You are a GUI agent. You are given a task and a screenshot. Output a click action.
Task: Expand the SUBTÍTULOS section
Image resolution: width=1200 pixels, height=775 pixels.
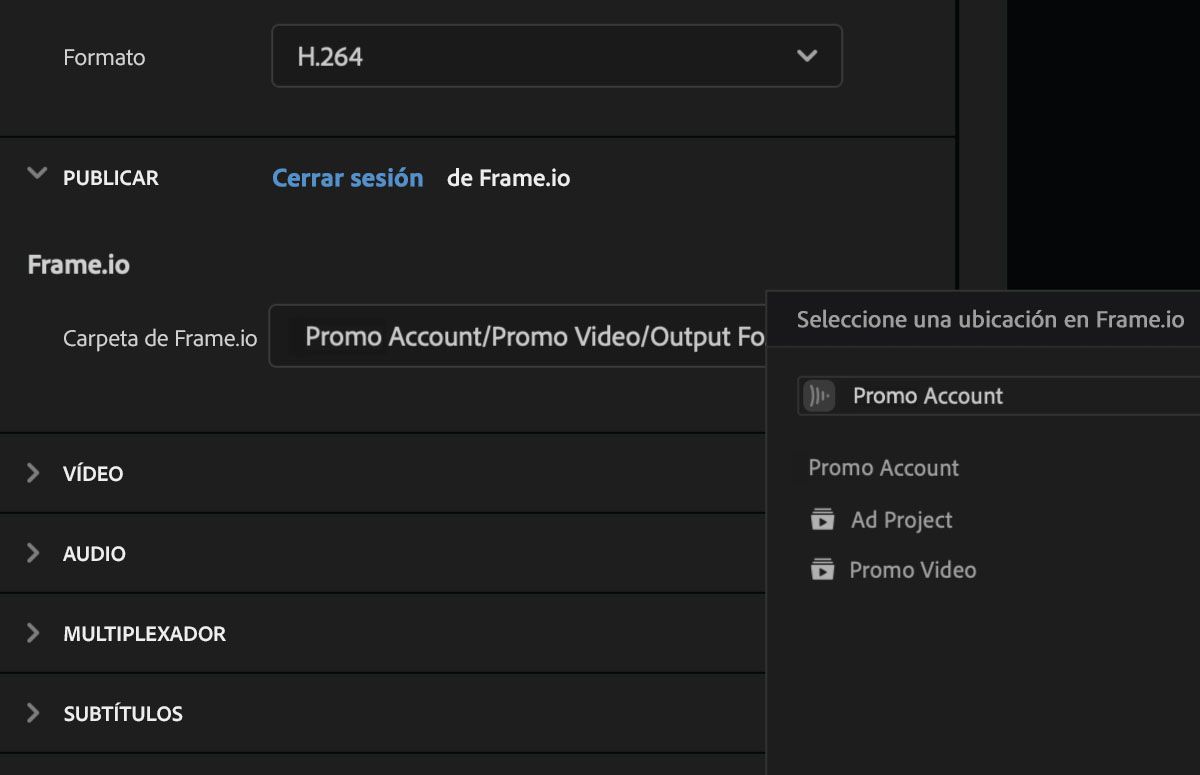[33, 713]
